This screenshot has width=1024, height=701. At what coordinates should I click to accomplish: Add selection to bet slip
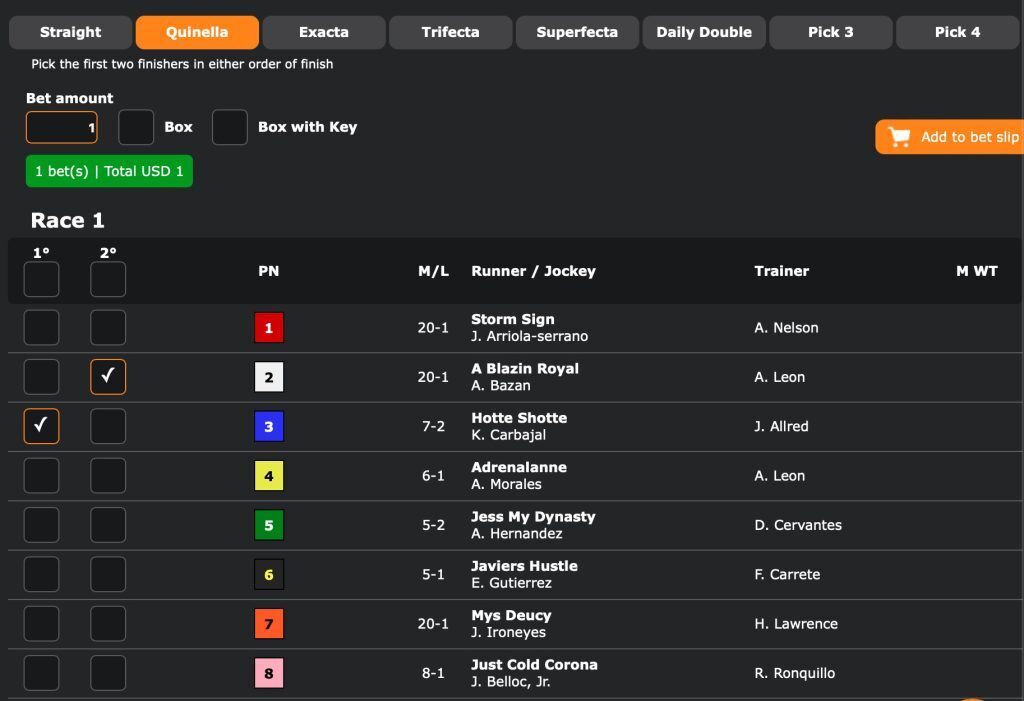(950, 137)
